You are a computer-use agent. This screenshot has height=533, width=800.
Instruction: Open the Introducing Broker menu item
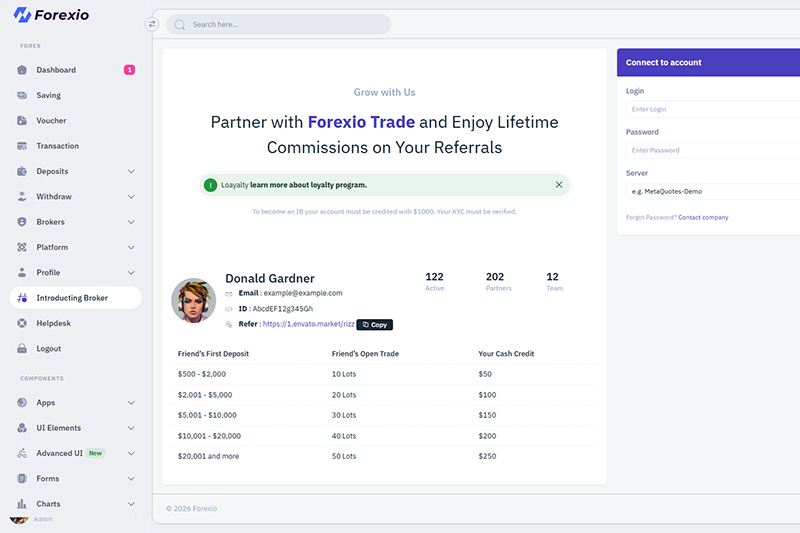[x=72, y=298]
